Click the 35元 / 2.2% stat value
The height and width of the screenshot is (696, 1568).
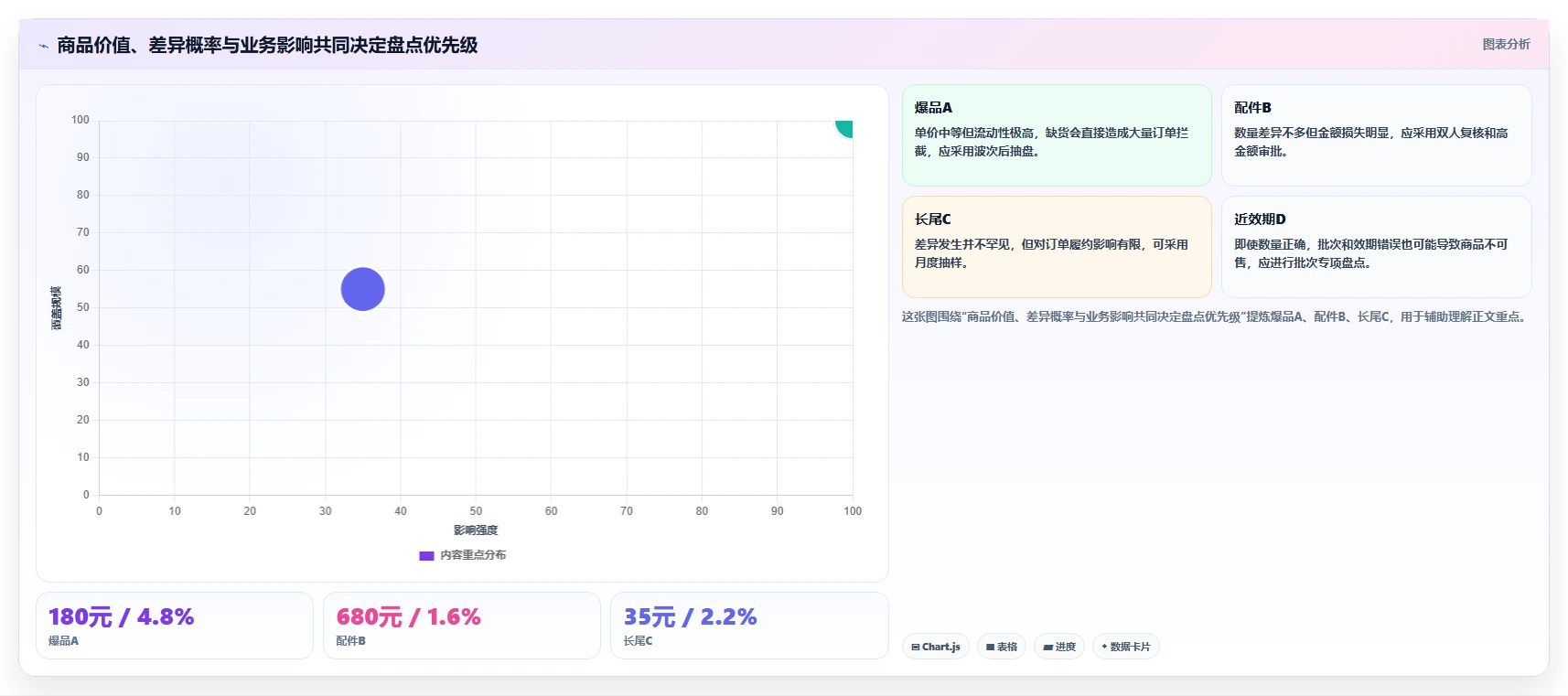(690, 616)
